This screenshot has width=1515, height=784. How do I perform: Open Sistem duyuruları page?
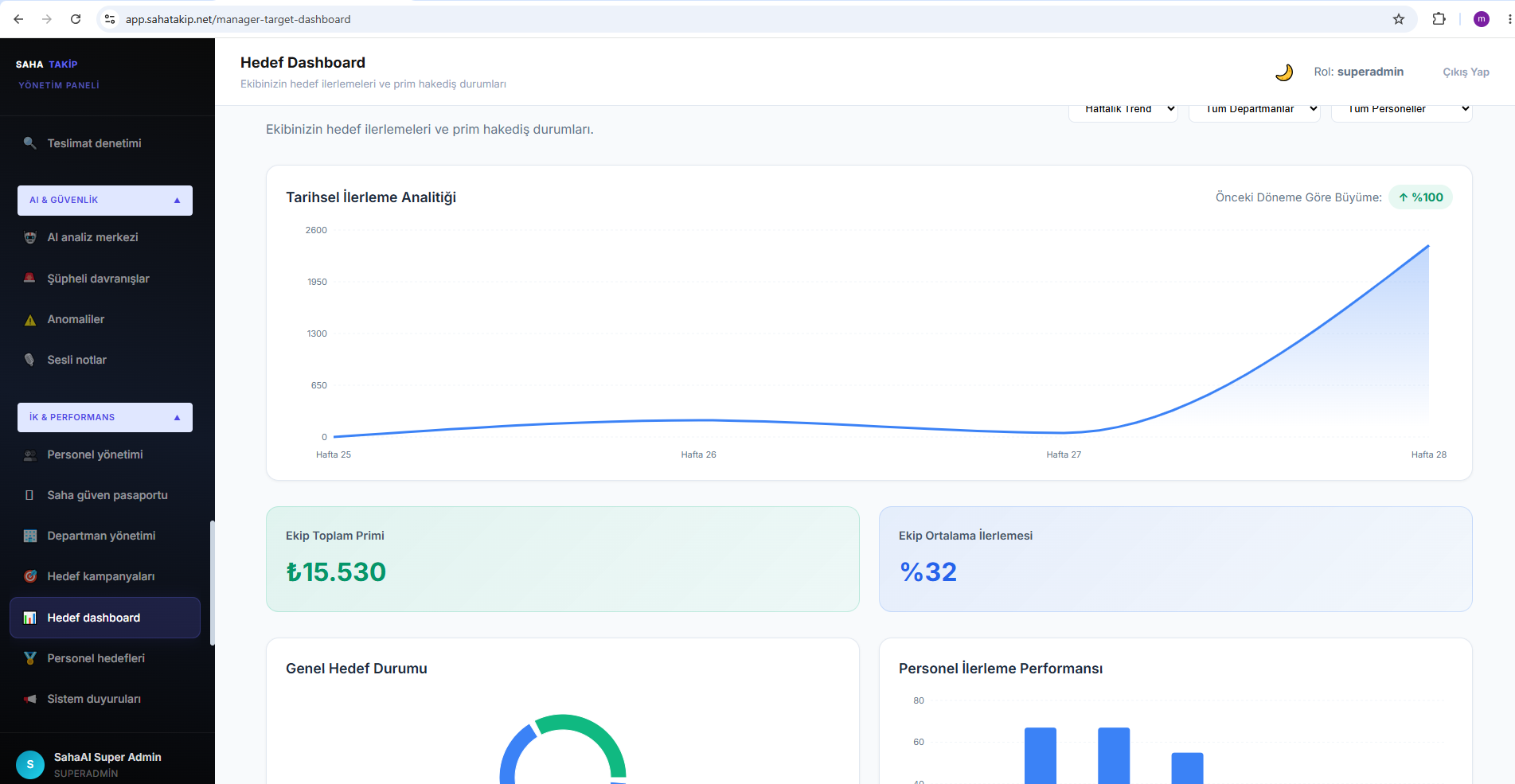tap(105, 699)
